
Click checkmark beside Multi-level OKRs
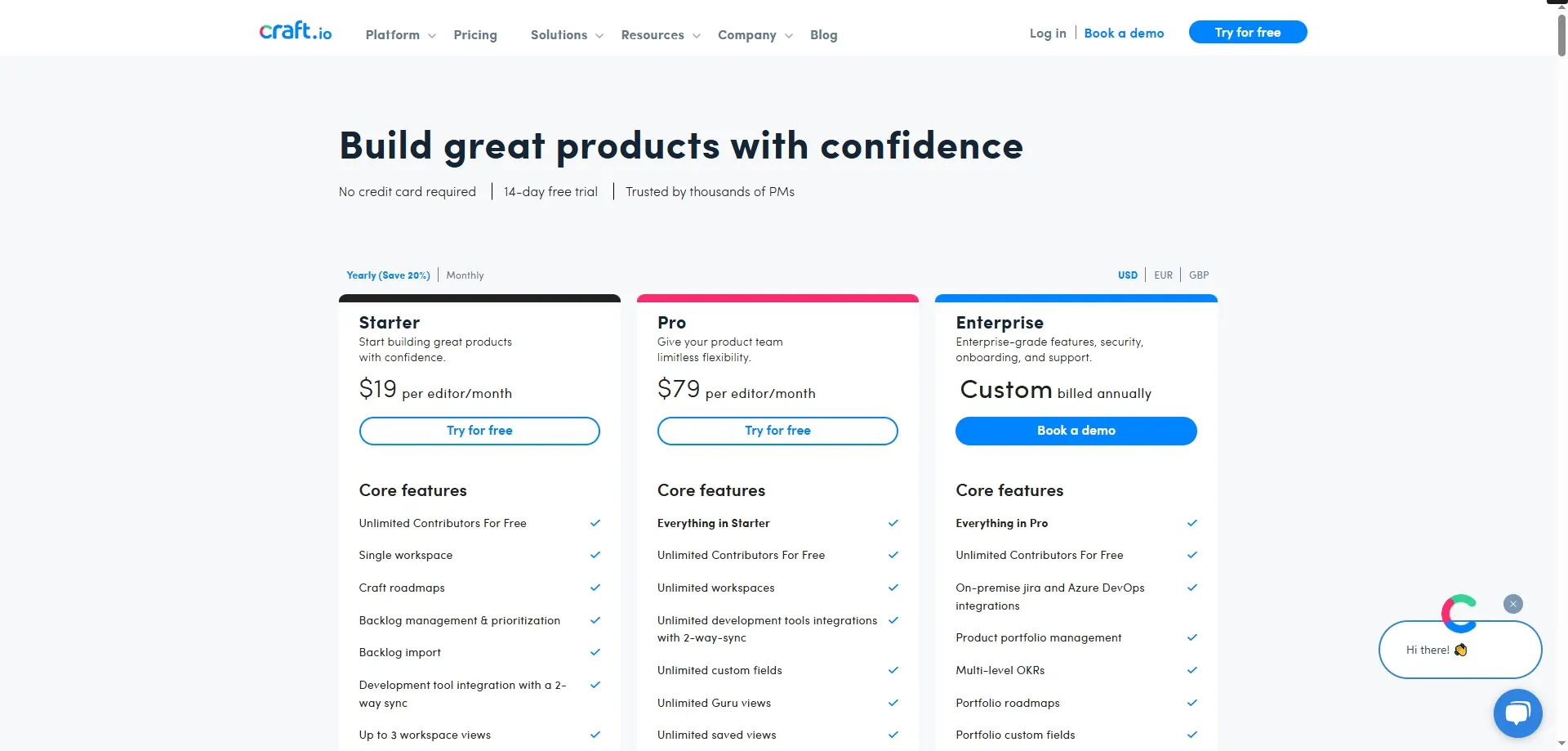point(1192,670)
